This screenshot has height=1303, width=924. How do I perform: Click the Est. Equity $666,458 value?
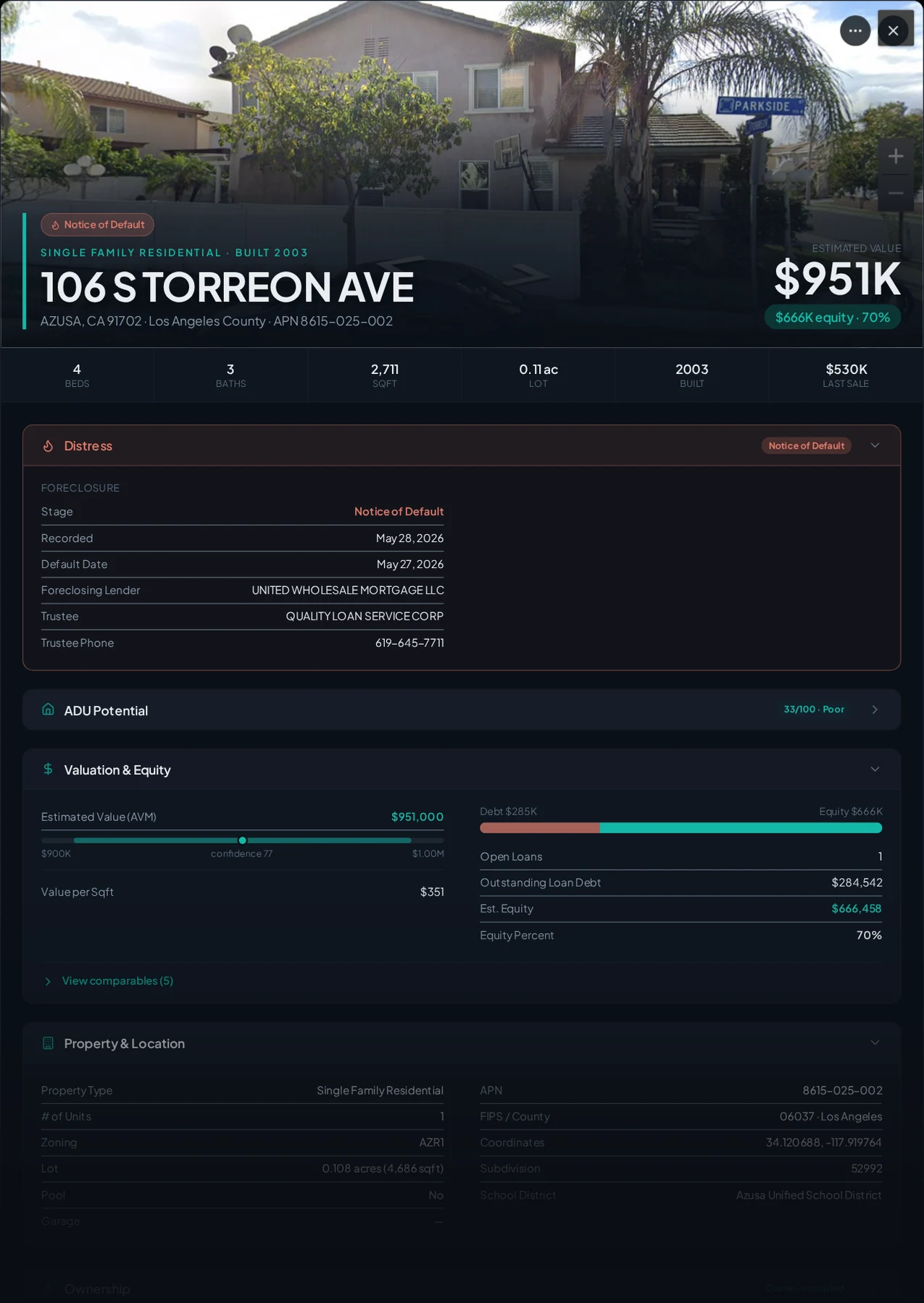[x=857, y=909]
